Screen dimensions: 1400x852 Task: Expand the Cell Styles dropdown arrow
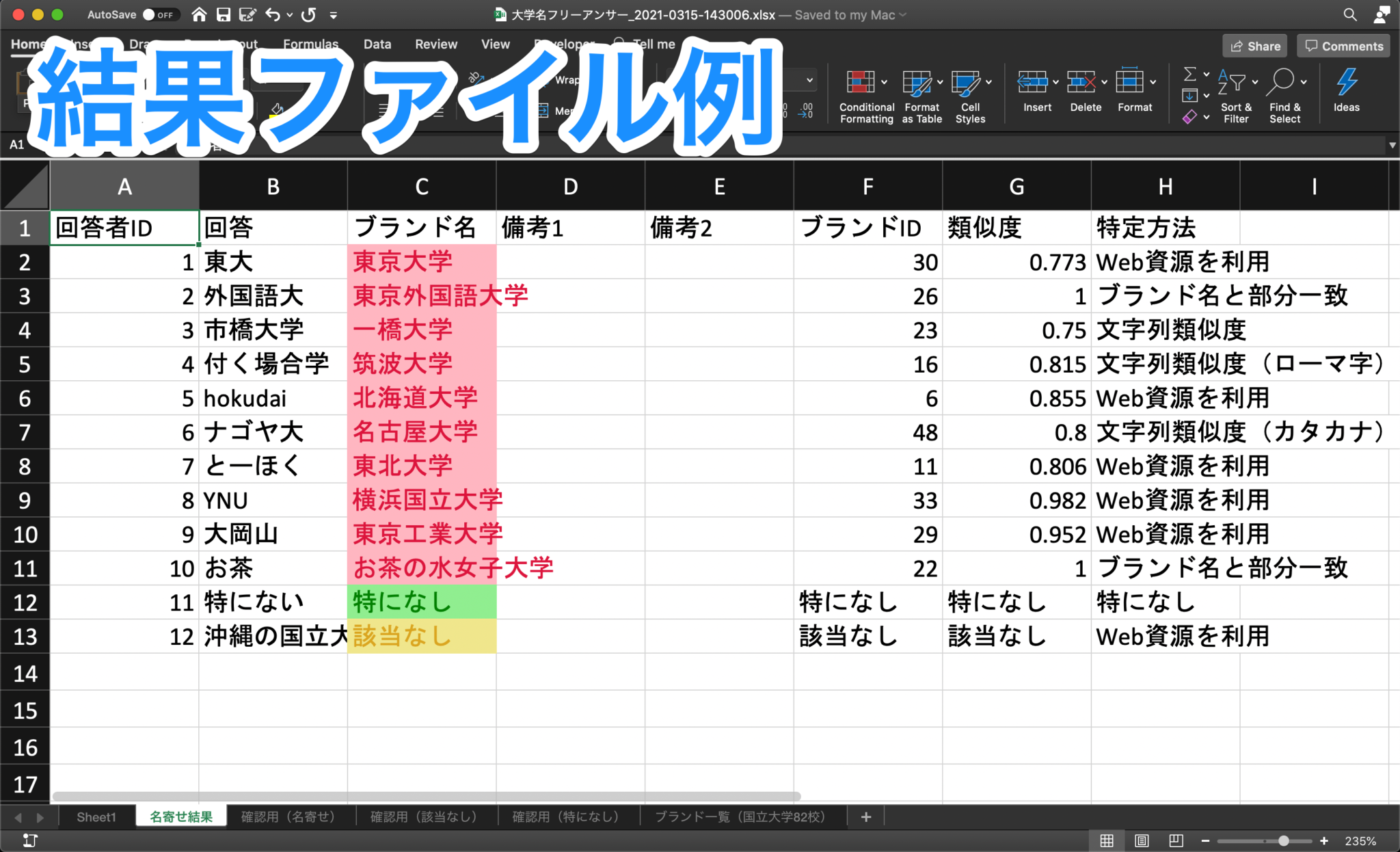point(989,83)
